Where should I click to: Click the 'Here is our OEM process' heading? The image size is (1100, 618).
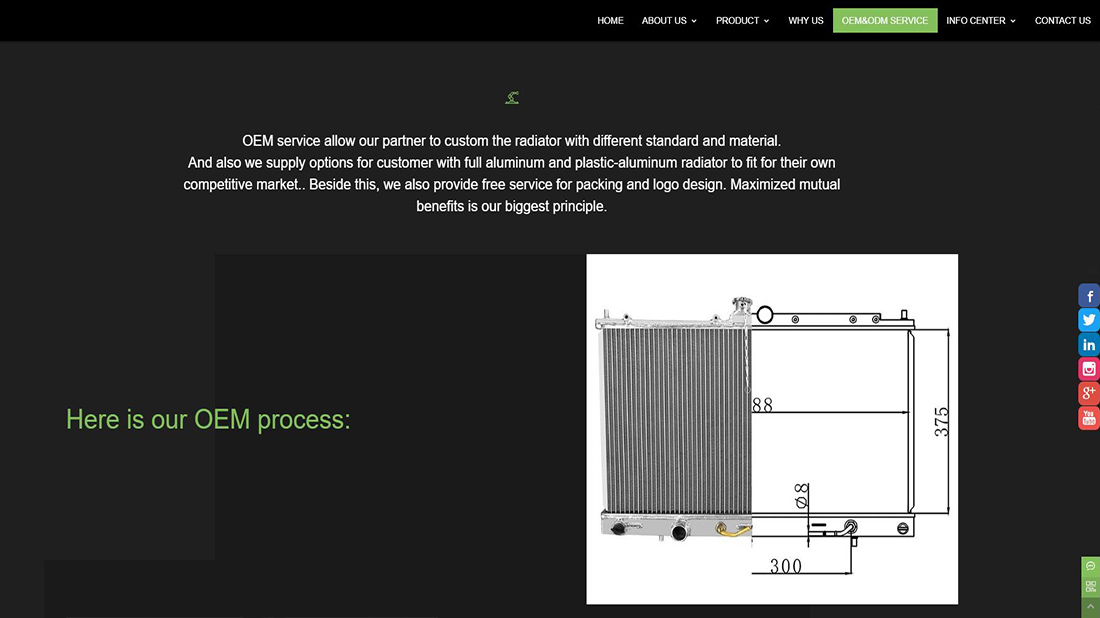(x=208, y=419)
